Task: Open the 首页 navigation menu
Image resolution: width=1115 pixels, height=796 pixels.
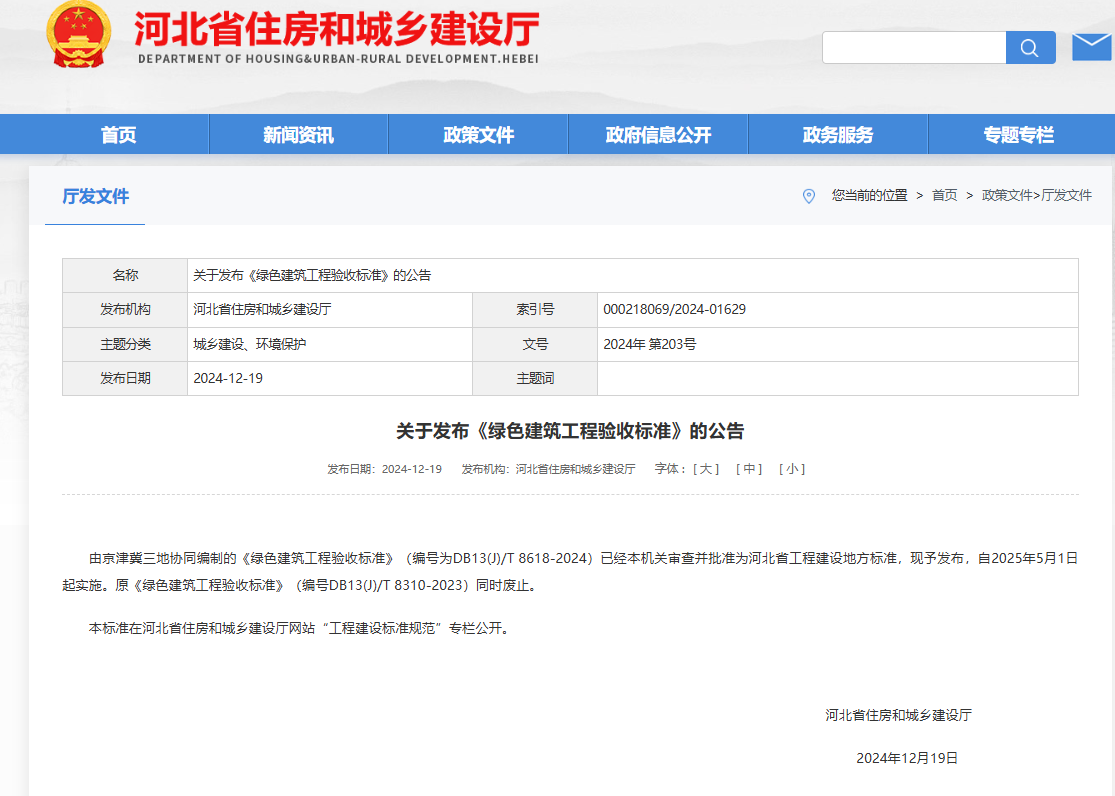Action: tap(118, 135)
